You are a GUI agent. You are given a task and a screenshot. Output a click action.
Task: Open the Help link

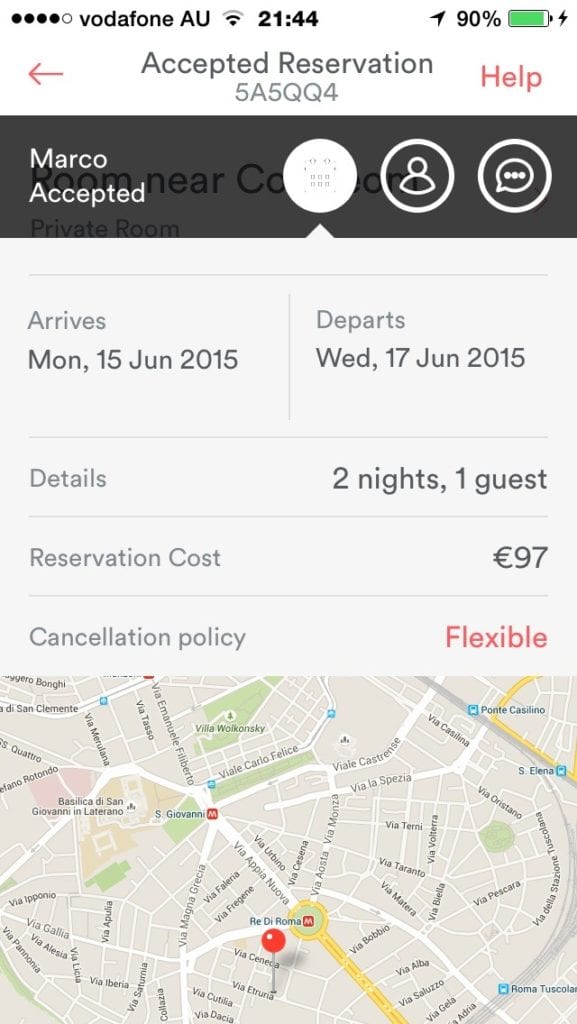pyautogui.click(x=511, y=77)
